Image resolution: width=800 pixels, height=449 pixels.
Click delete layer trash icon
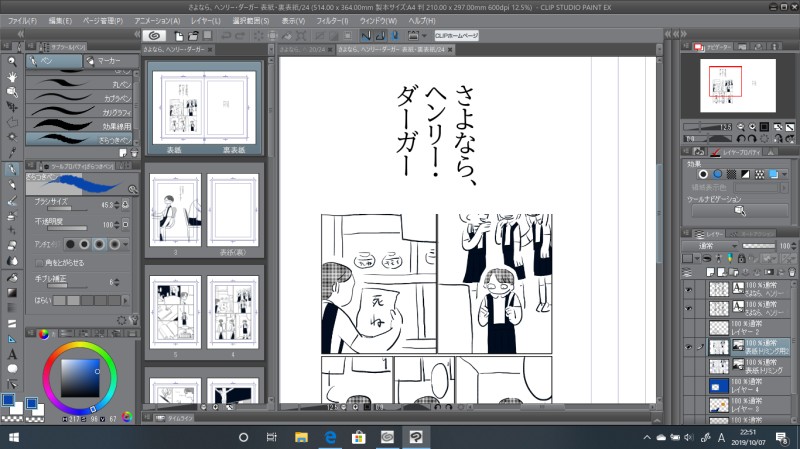click(791, 272)
